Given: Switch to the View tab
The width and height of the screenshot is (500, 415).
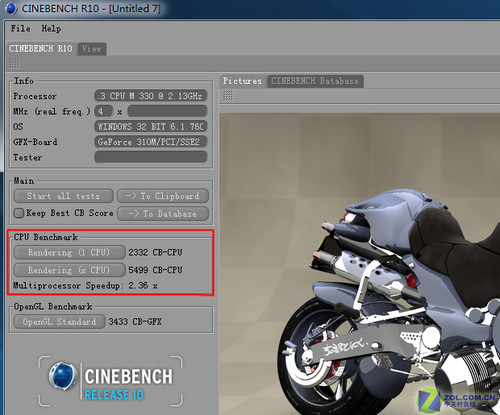Looking at the screenshot, I should coord(92,49).
